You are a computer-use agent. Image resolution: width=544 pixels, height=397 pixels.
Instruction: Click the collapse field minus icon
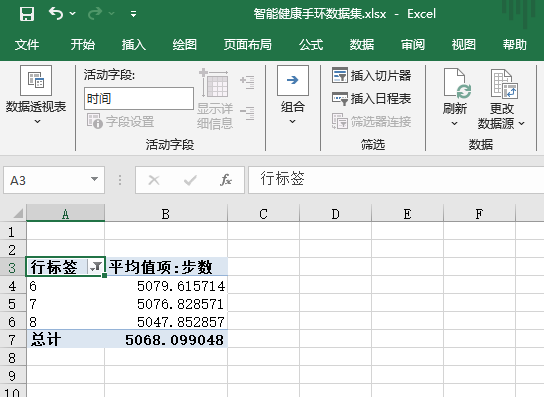pos(247,113)
